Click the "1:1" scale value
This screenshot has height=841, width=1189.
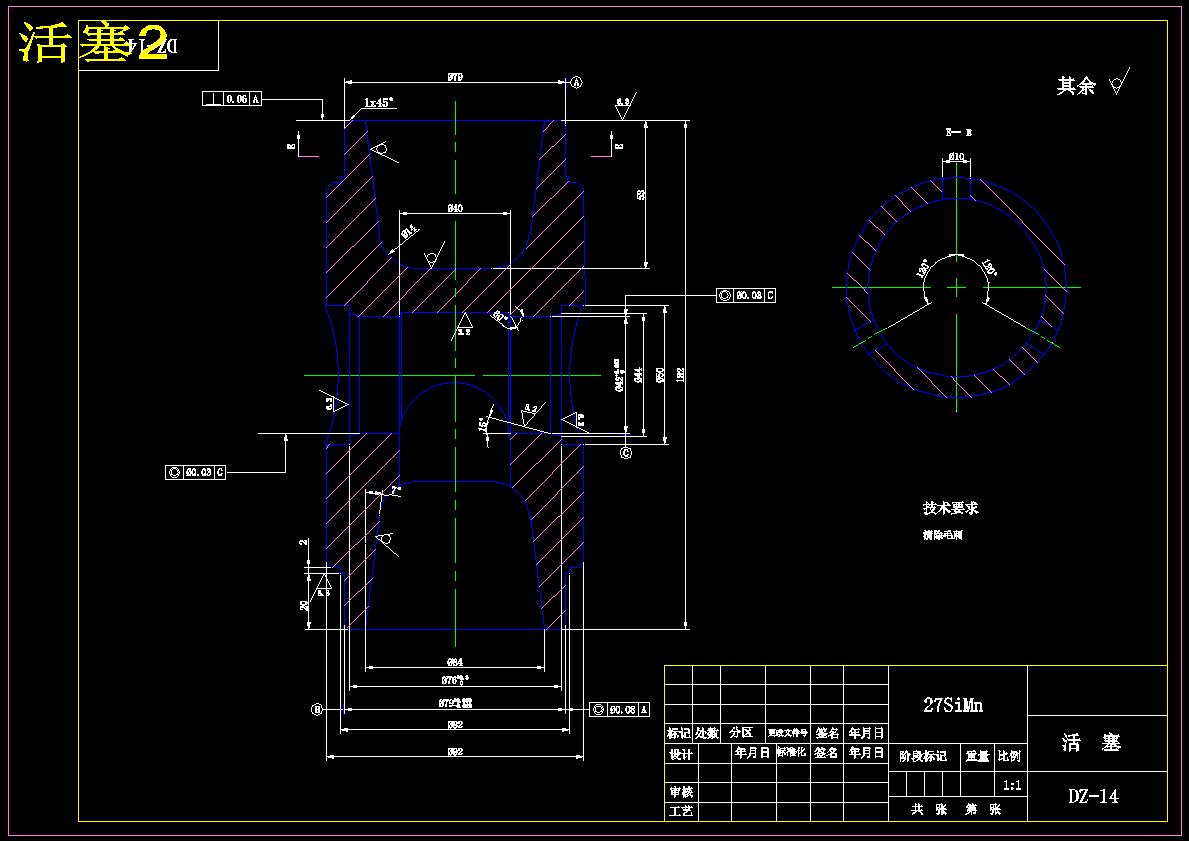[1012, 785]
